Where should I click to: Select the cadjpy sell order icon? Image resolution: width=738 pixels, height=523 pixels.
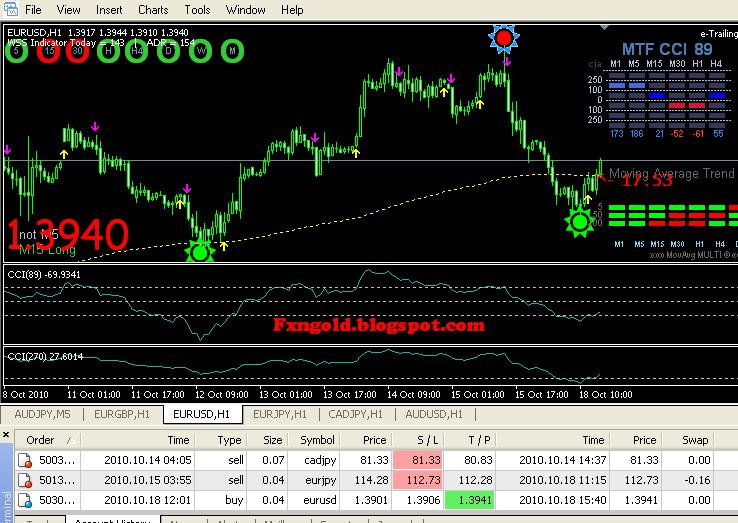tap(24, 460)
